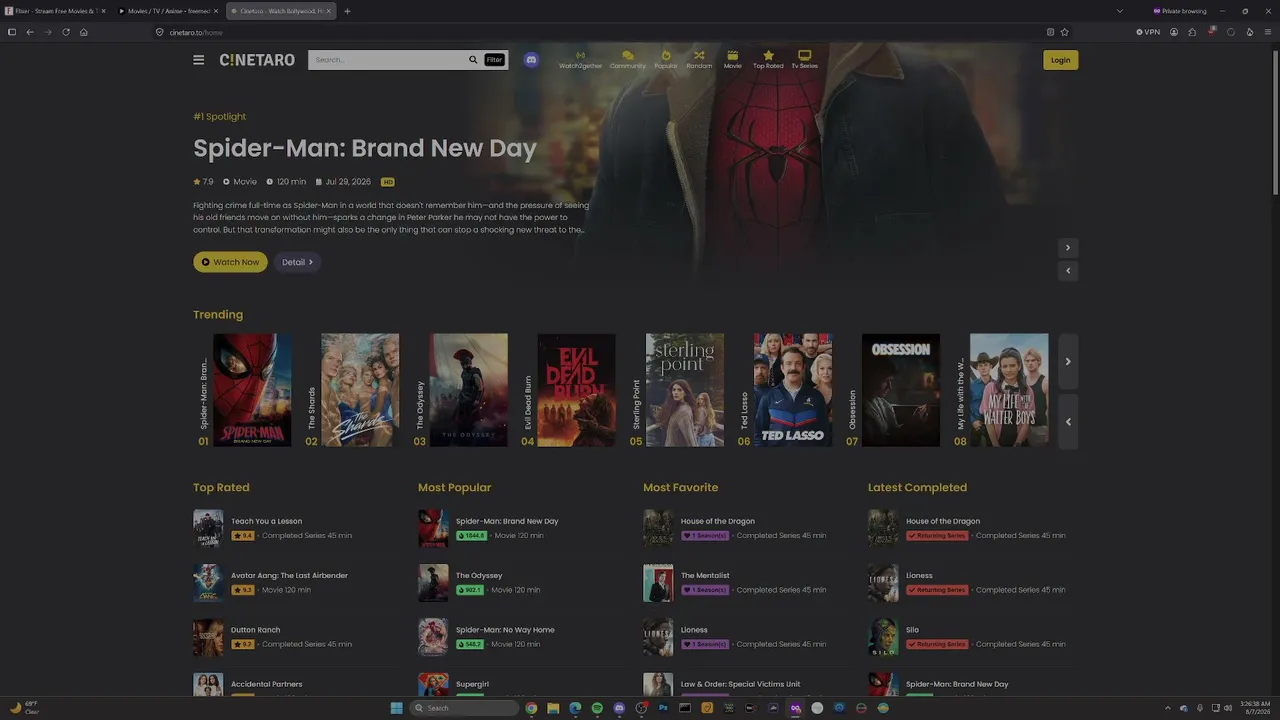Open Dutton Ranch in Top Rated
This screenshot has width=1280, height=720.
pyautogui.click(x=255, y=630)
